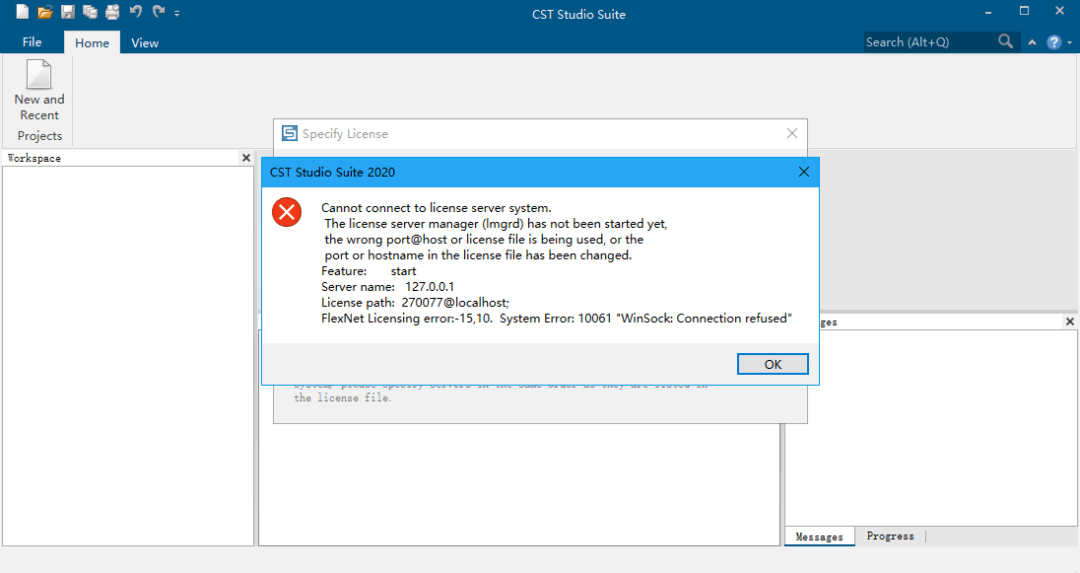Select the Progress tab in the bottom panel
Viewport: 1080px width, 573px height.
(890, 536)
